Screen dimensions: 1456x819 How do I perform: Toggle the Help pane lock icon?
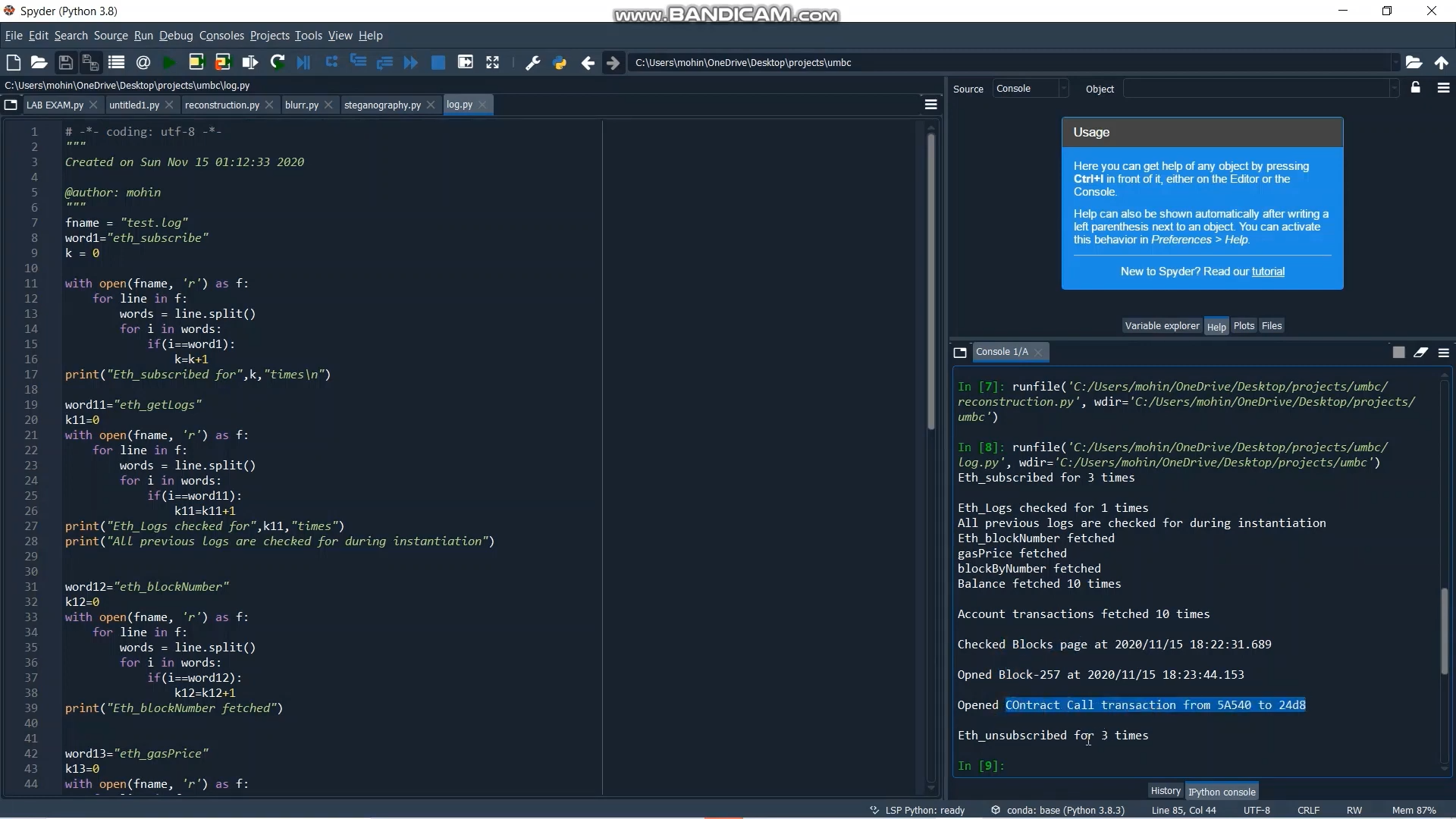[x=1415, y=89]
